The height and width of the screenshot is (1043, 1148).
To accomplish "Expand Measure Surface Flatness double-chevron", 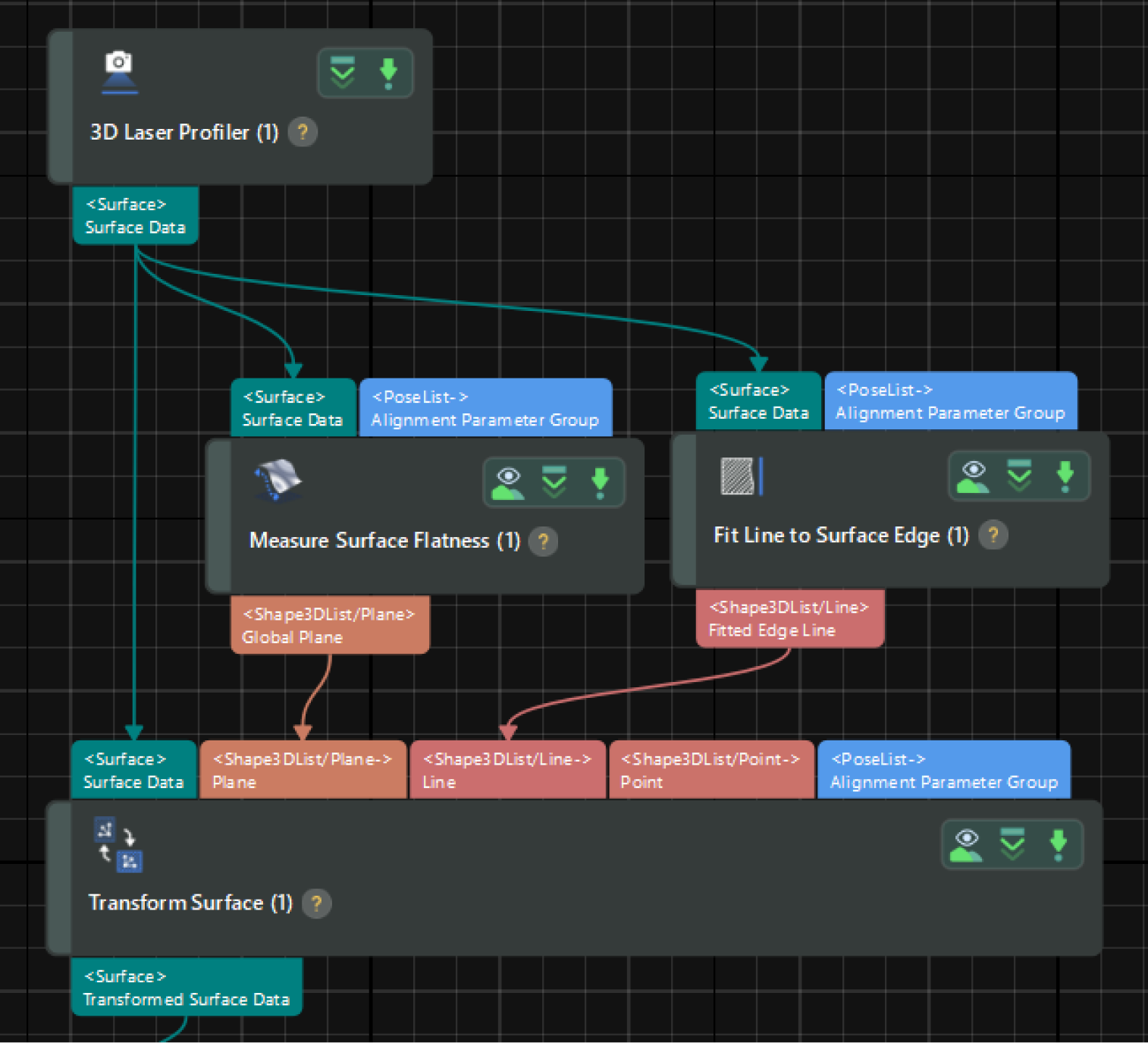I will (554, 482).
